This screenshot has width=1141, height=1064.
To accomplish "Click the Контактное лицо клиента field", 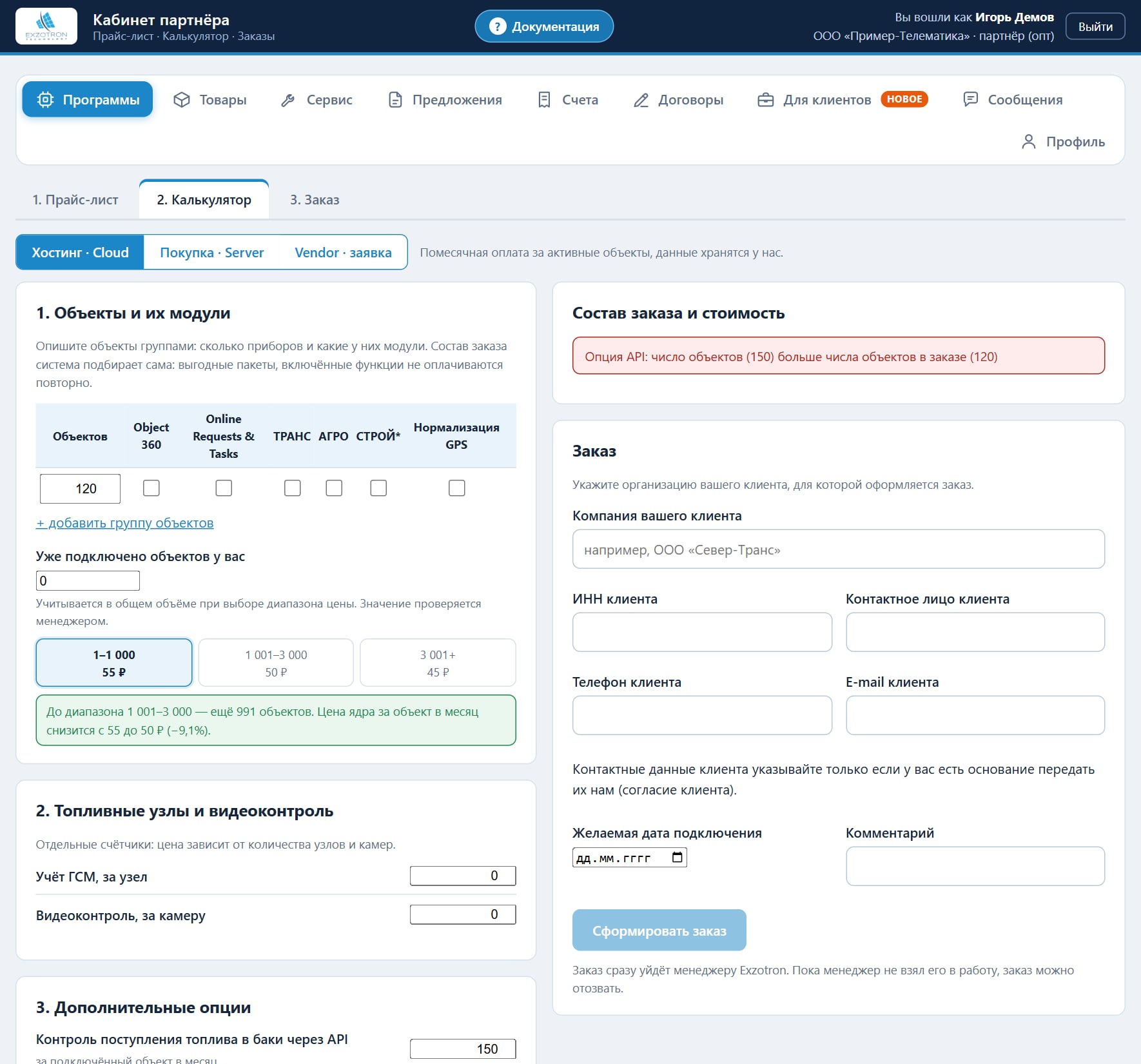I will [975, 633].
